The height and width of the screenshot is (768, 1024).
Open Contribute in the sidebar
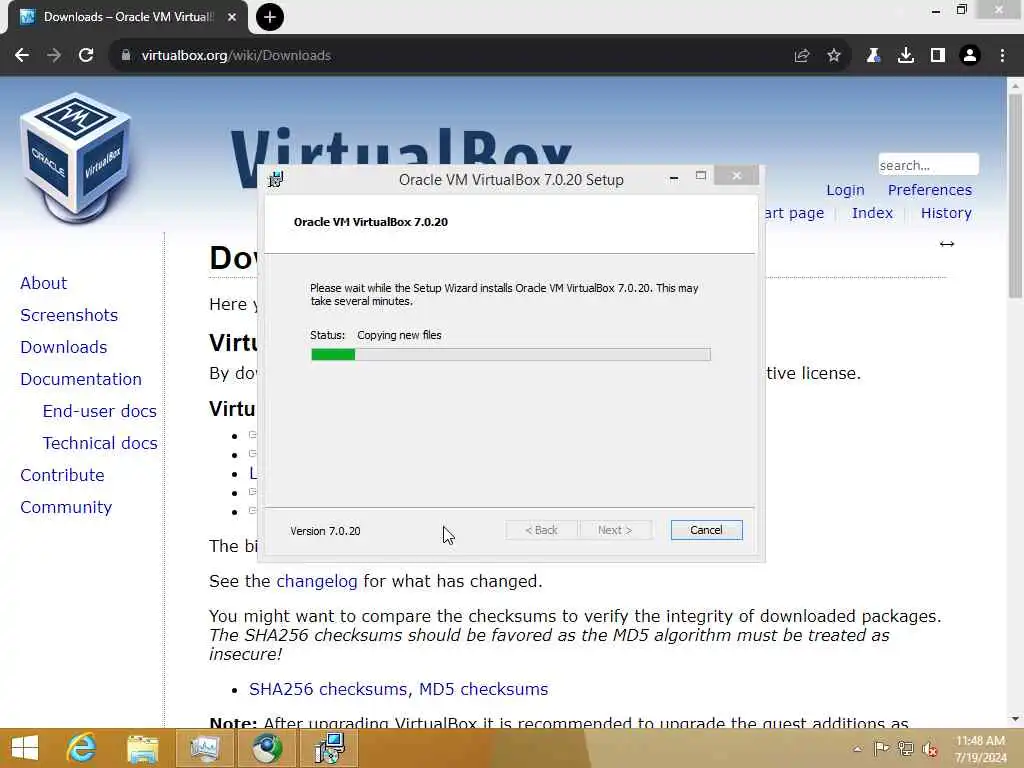click(x=62, y=475)
